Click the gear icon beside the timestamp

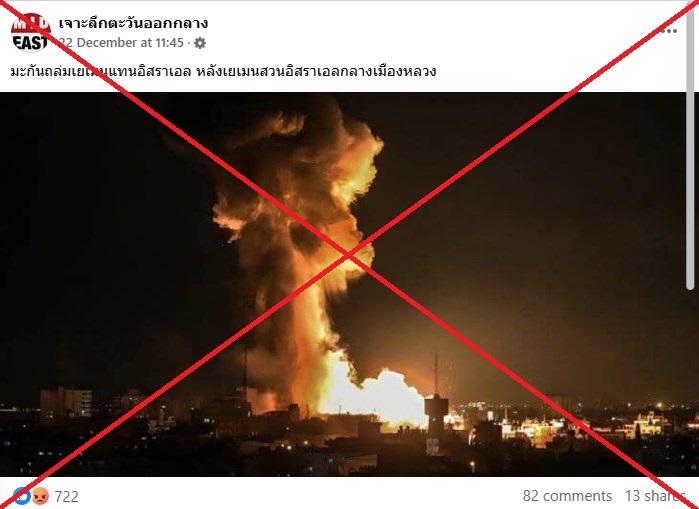(x=200, y=43)
